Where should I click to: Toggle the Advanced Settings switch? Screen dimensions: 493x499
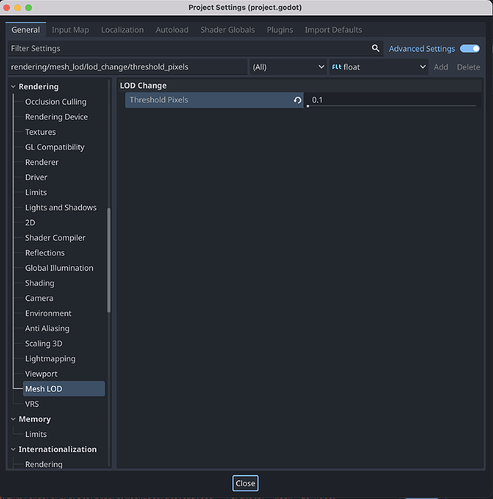click(470, 49)
